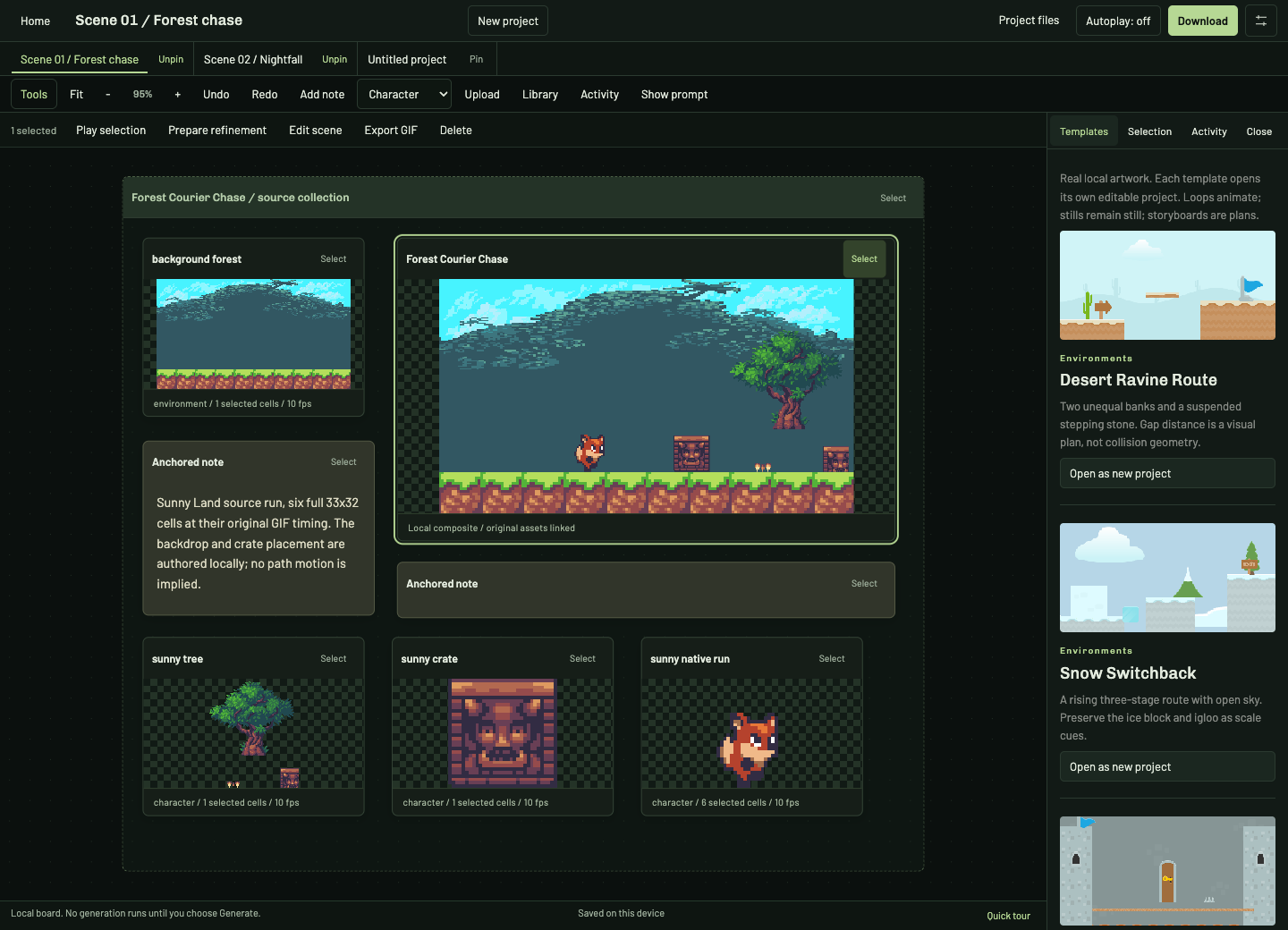Toggle Autoplay off button
The width and height of the screenshot is (1288, 930).
pyautogui.click(x=1118, y=21)
